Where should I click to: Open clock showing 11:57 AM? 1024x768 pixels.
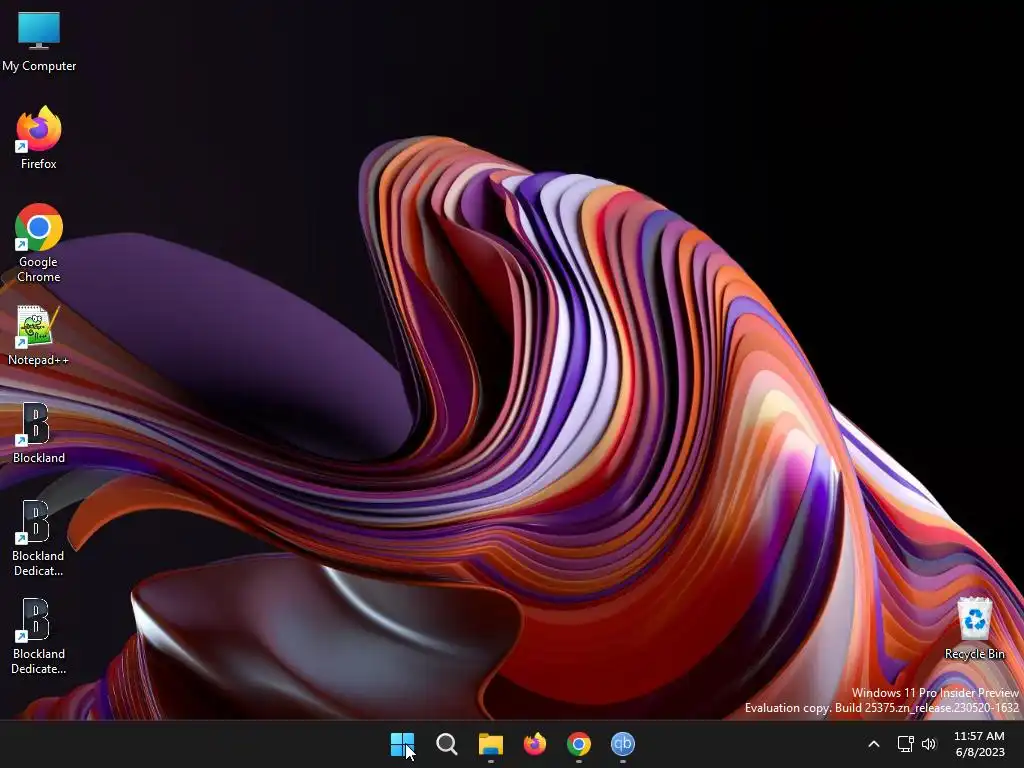pyautogui.click(x=980, y=744)
